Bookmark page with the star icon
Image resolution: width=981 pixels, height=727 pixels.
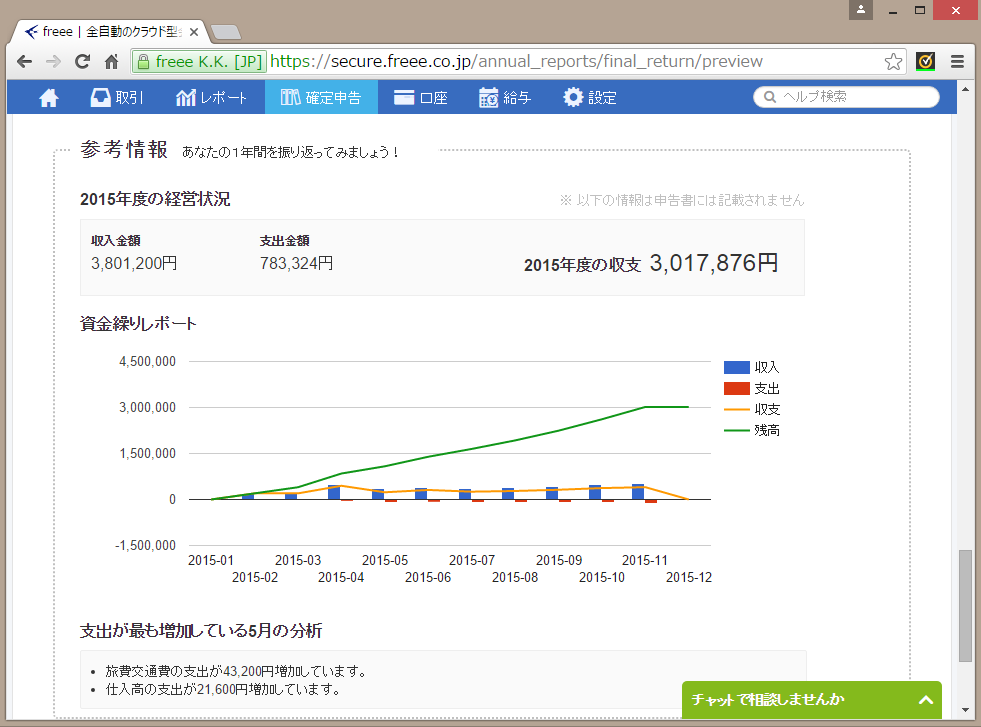click(x=893, y=61)
